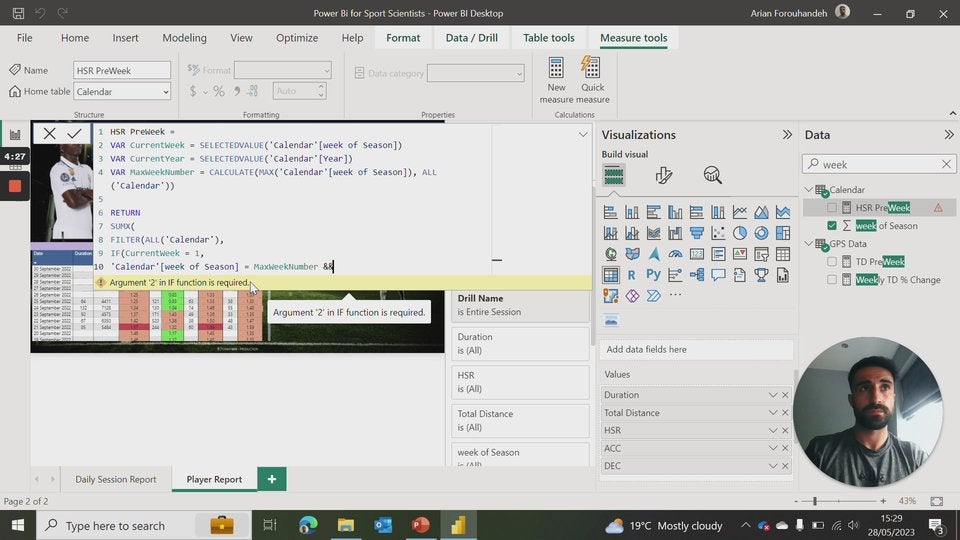This screenshot has width=960, height=540.
Task: Collapse the ribbon chevron
Action: pos(952,113)
